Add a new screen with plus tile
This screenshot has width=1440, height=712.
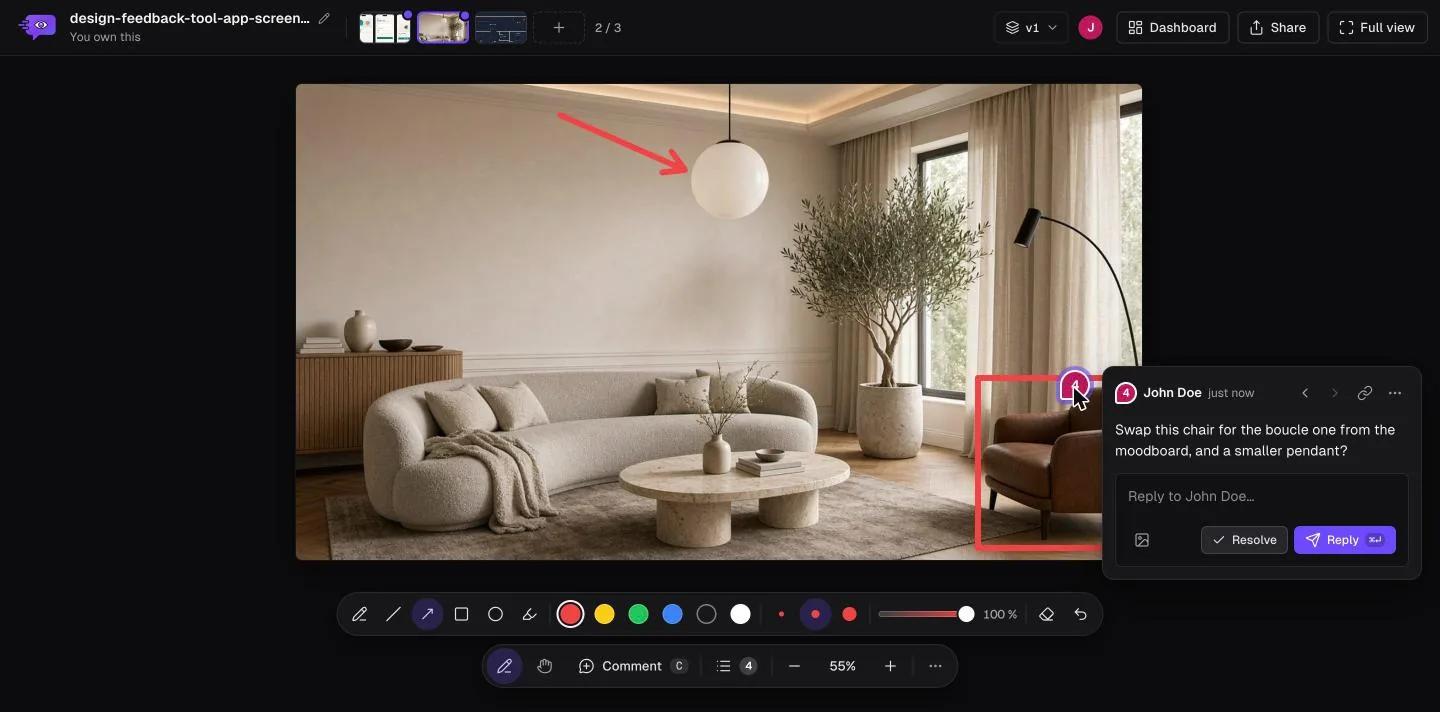559,28
